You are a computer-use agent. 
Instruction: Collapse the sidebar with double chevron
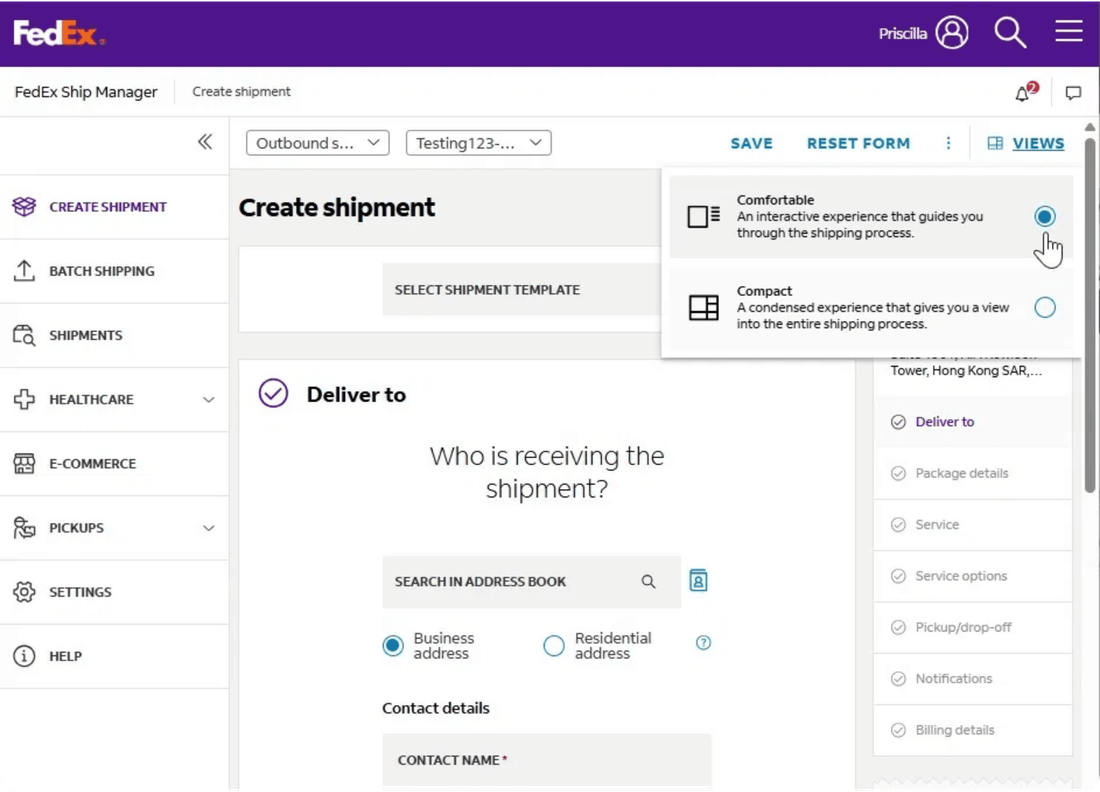click(205, 142)
